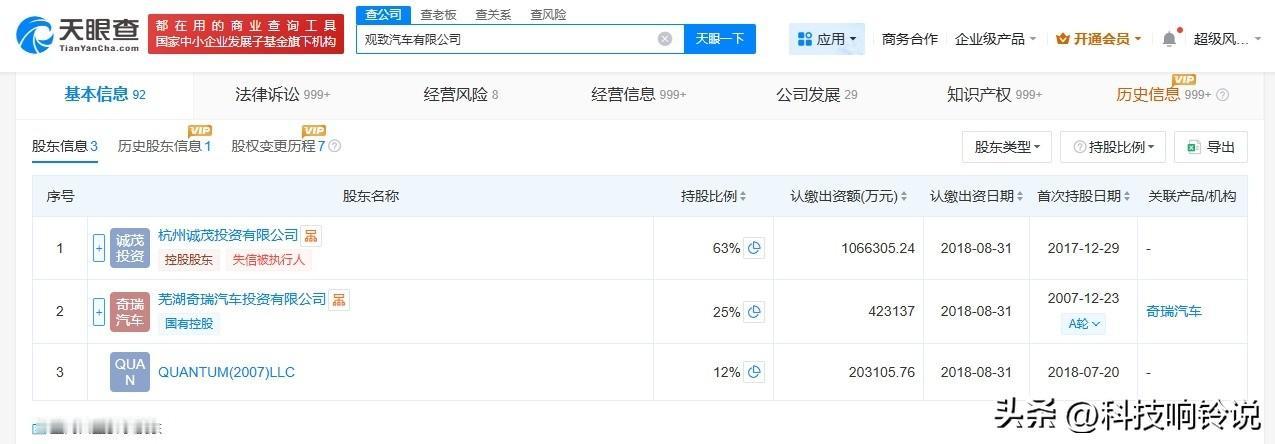Image resolution: width=1275 pixels, height=444 pixels.
Task: Switch to 公司发展 tab
Action: 816,94
